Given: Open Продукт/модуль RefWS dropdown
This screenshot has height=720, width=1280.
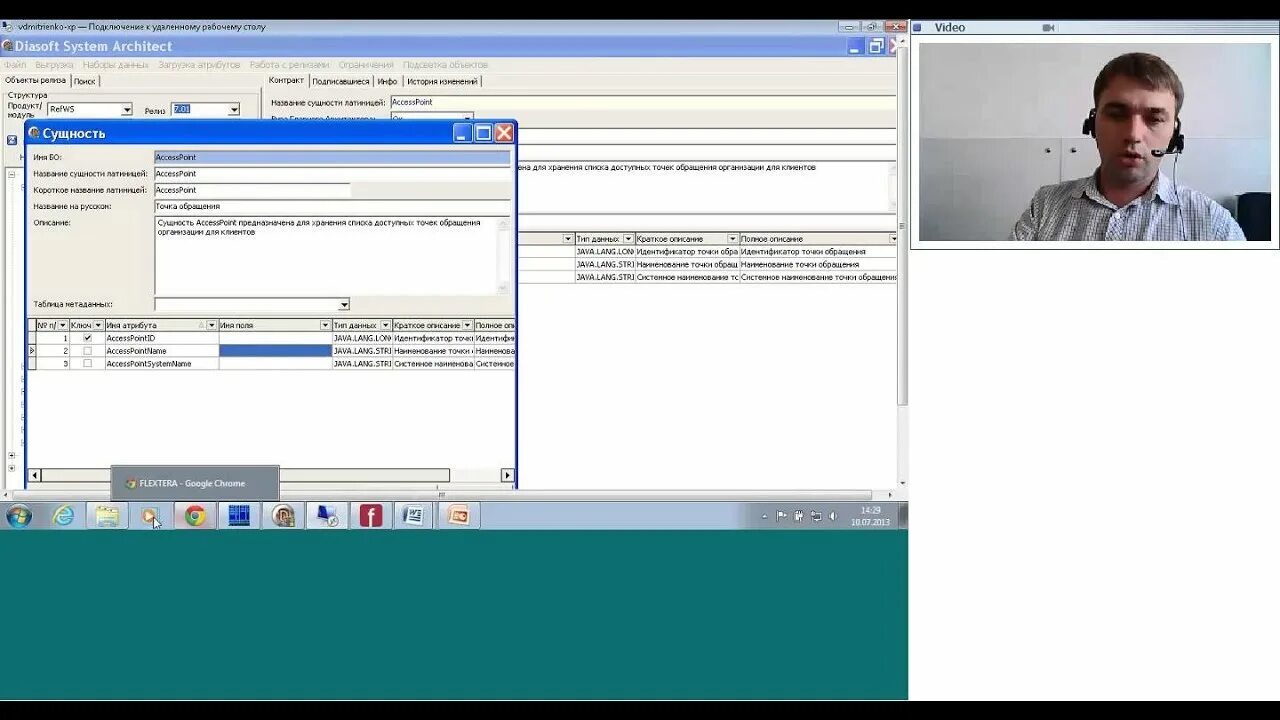Looking at the screenshot, I should (127, 110).
